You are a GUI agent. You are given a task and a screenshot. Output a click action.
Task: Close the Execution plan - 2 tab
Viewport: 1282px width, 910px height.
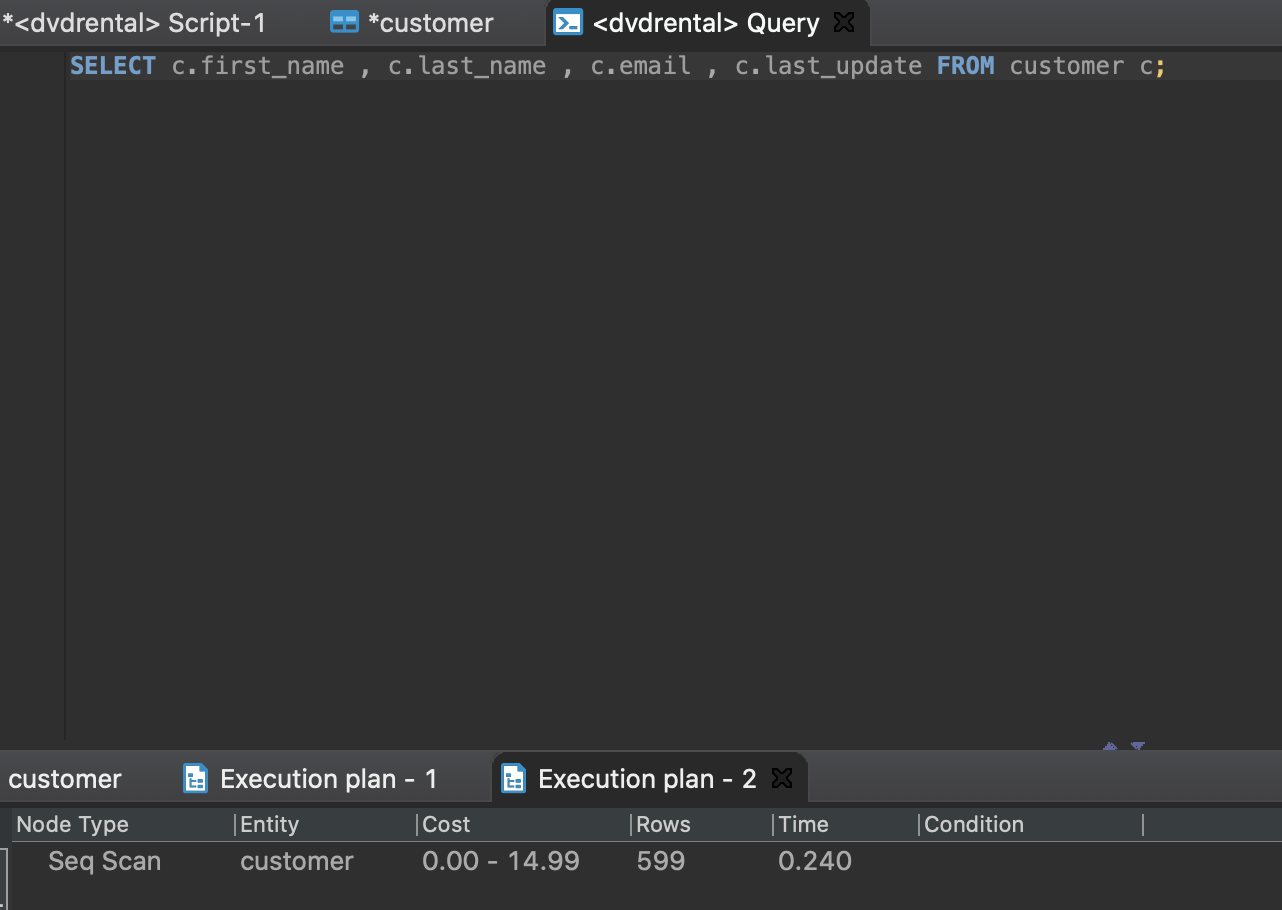[783, 778]
